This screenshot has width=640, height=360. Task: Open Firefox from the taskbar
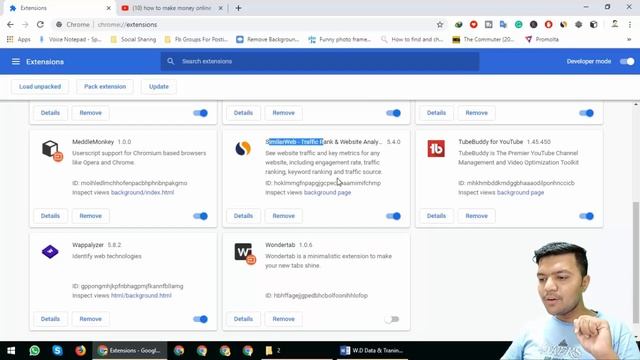[x=80, y=350]
